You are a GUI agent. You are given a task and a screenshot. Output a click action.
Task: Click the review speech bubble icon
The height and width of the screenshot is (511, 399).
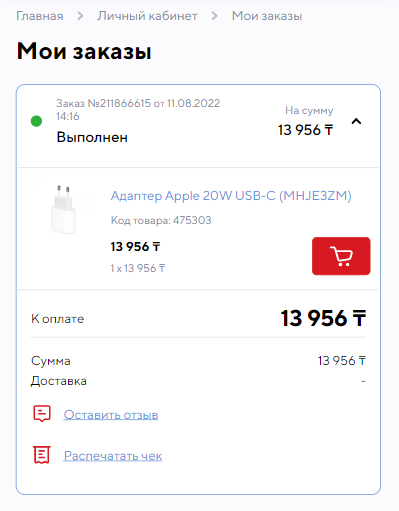[x=42, y=414]
